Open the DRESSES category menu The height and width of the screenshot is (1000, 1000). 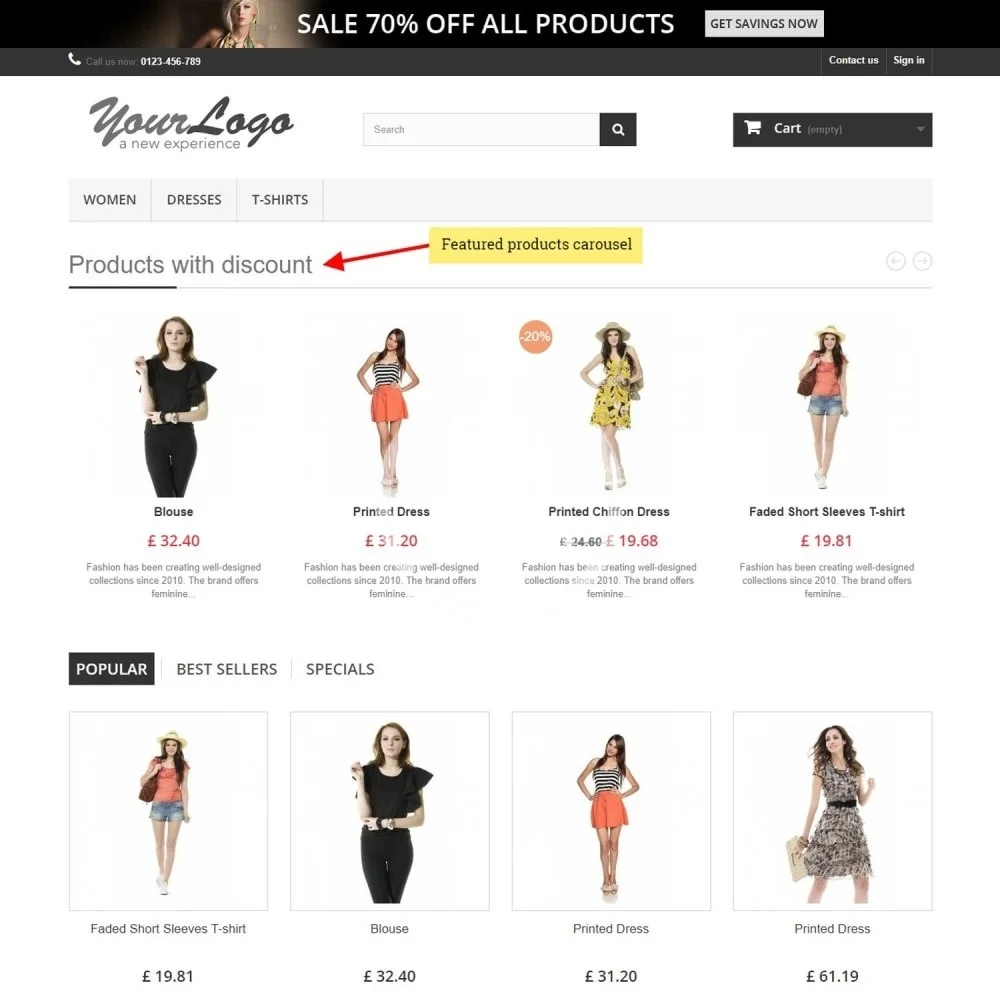pyautogui.click(x=194, y=200)
